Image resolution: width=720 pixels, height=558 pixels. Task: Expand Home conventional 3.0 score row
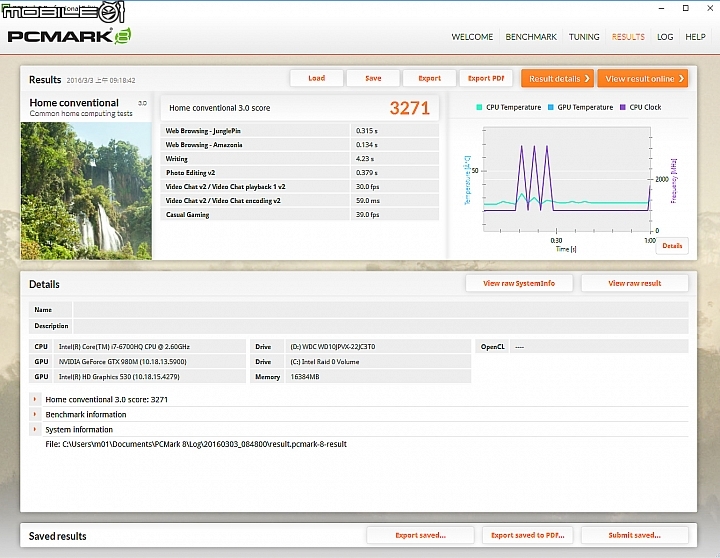pos(35,399)
